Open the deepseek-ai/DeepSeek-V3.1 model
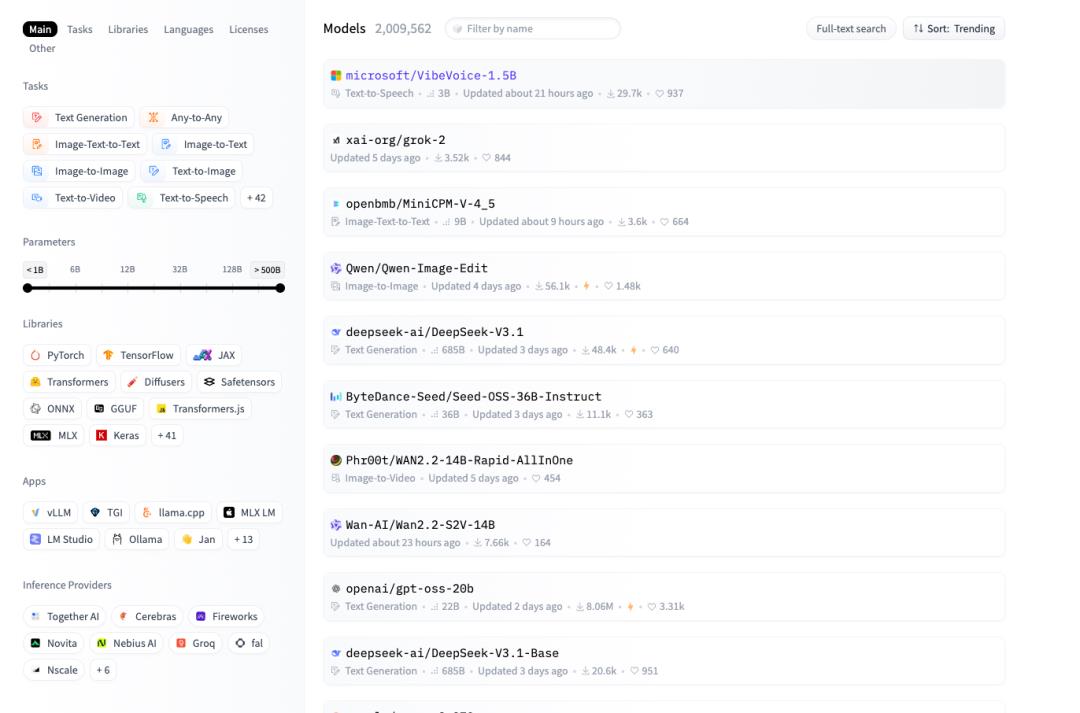Image resolution: width=1080 pixels, height=713 pixels. click(x=663, y=340)
